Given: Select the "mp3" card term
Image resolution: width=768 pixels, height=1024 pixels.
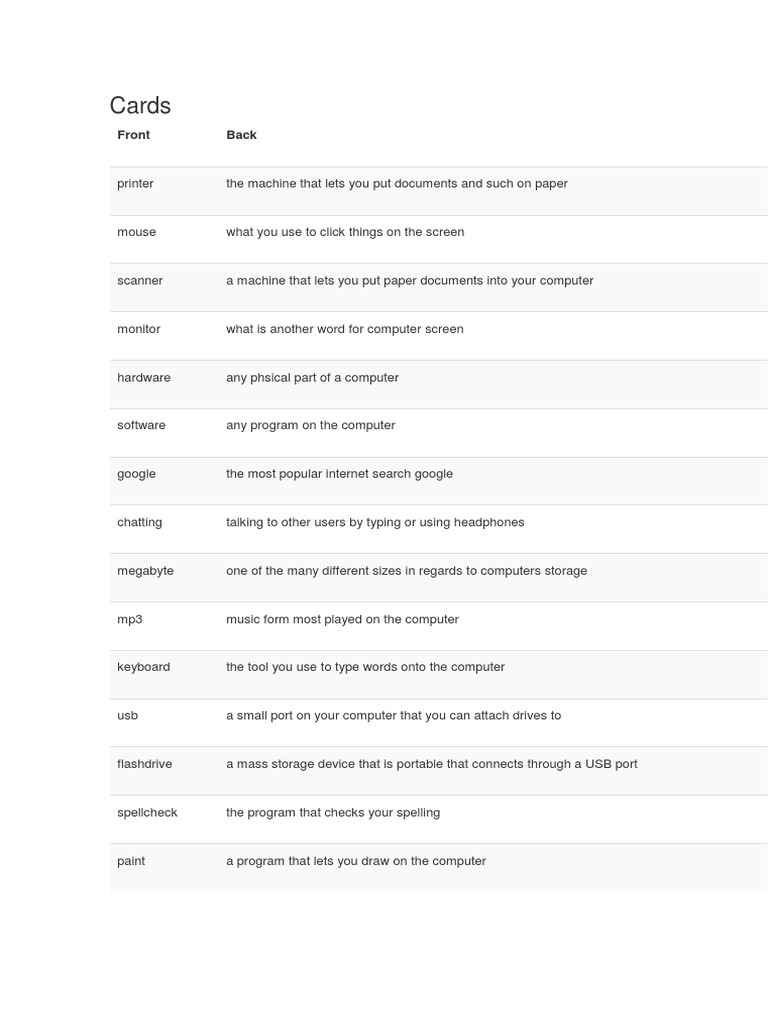Looking at the screenshot, I should (x=129, y=619).
